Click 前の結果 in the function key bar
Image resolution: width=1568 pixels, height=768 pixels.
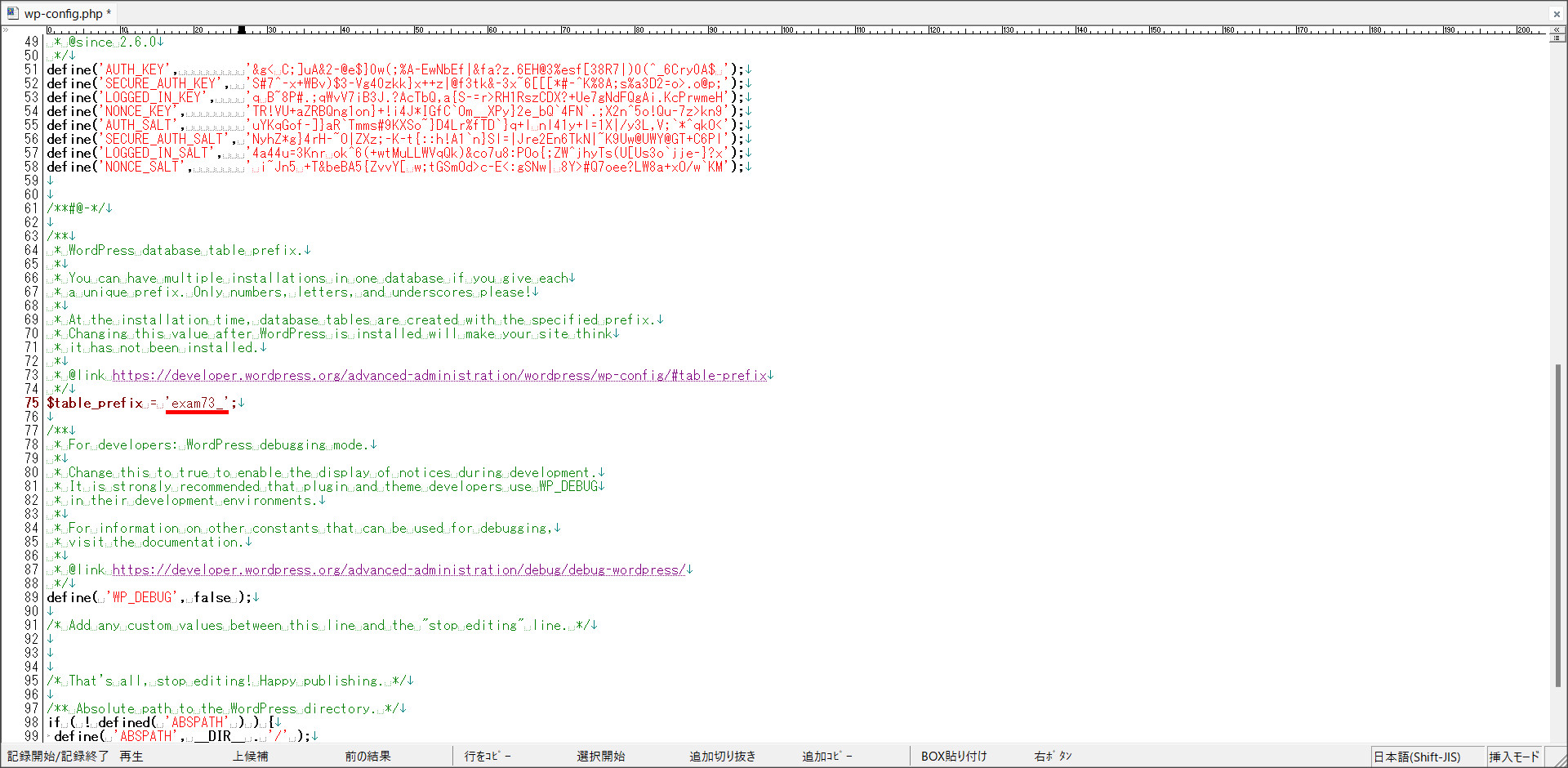click(x=367, y=757)
